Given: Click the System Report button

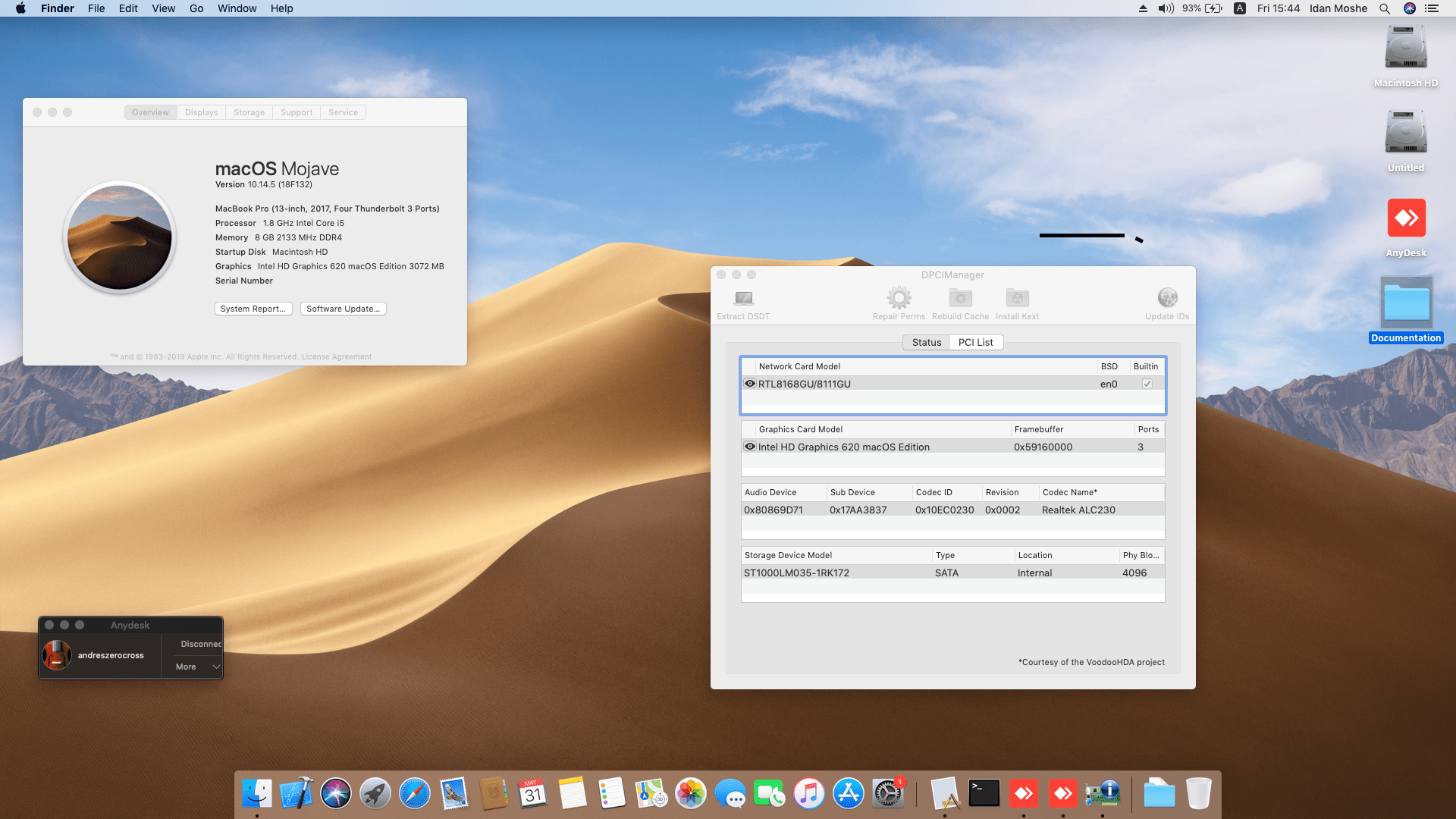Looking at the screenshot, I should pos(253,309).
